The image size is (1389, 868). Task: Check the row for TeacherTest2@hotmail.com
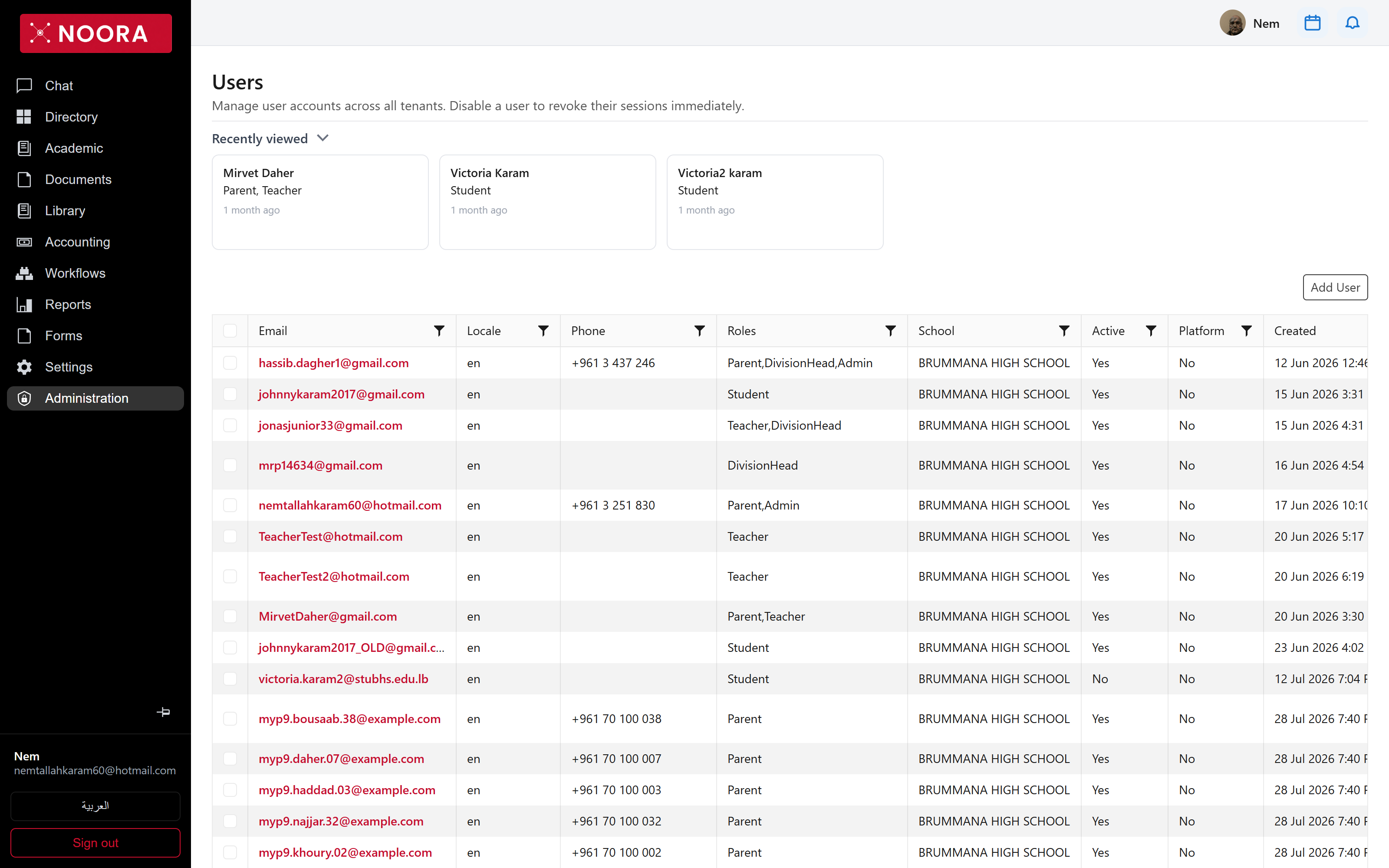point(230,576)
